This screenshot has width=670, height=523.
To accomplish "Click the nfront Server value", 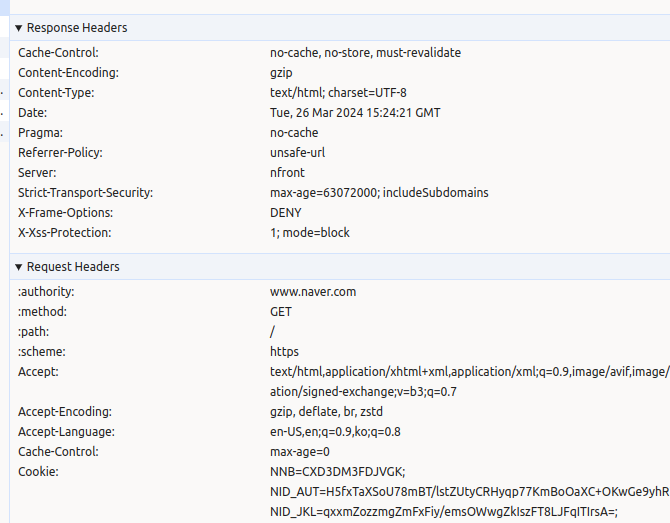I will 287,173.
